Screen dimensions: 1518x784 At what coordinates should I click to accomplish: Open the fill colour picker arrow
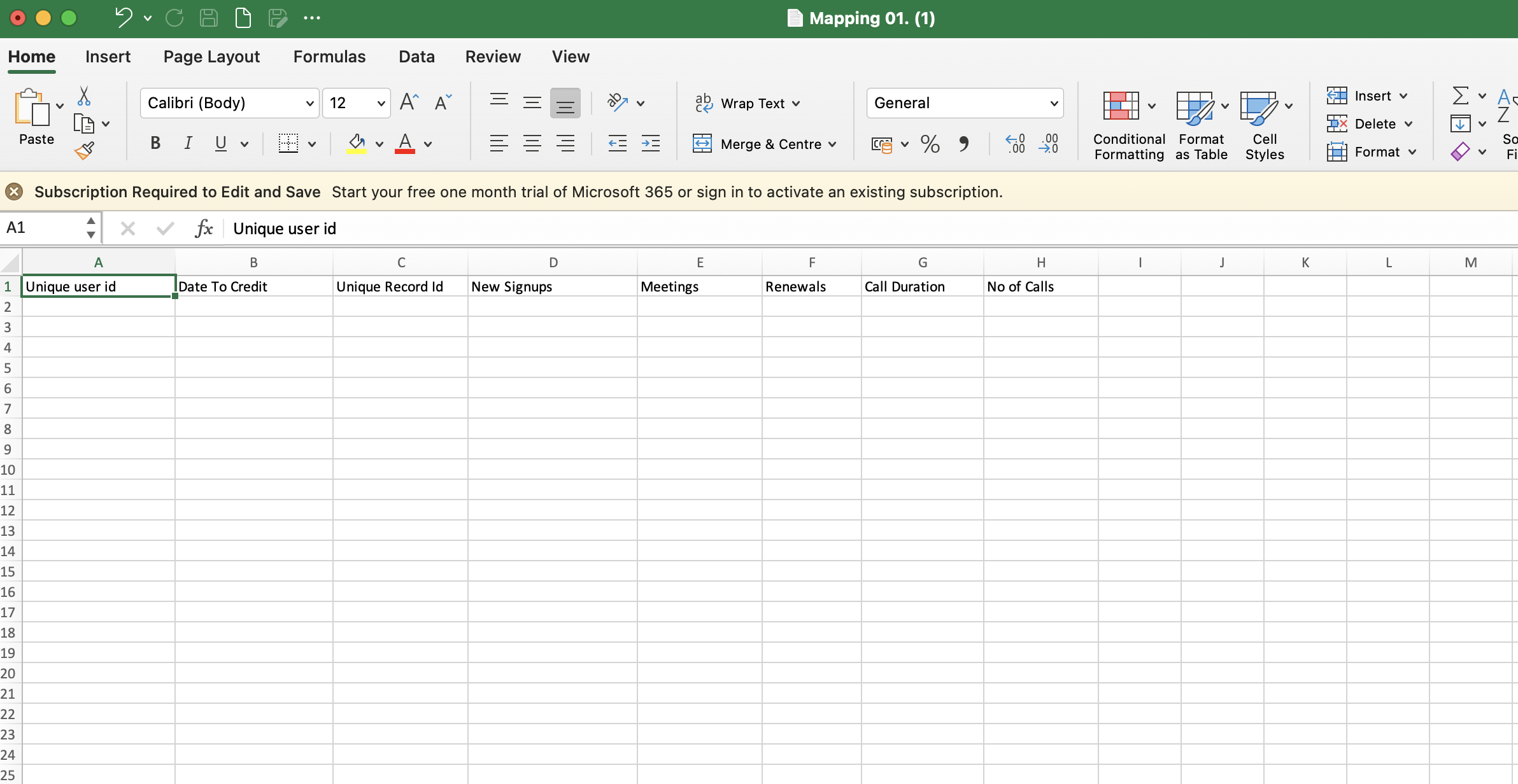pos(379,144)
